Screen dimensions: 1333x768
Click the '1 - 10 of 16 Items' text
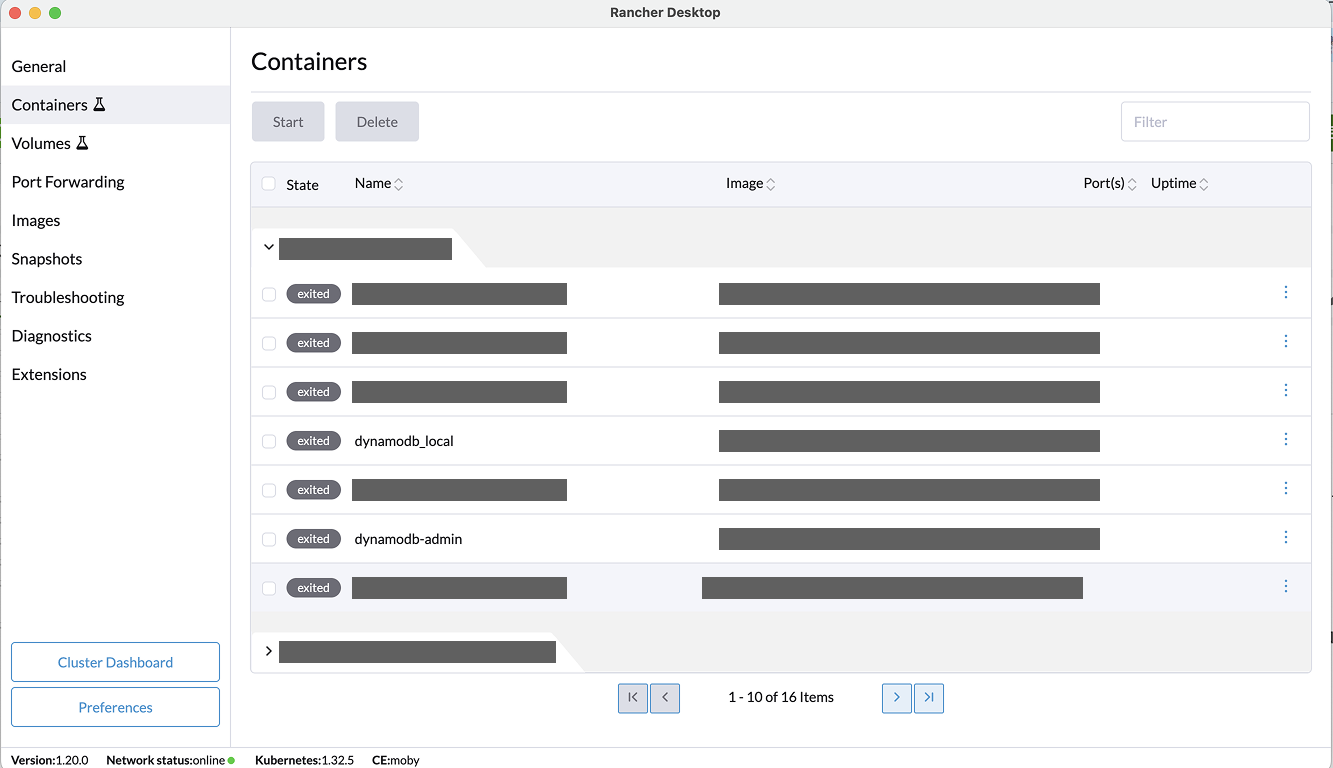[781, 697]
